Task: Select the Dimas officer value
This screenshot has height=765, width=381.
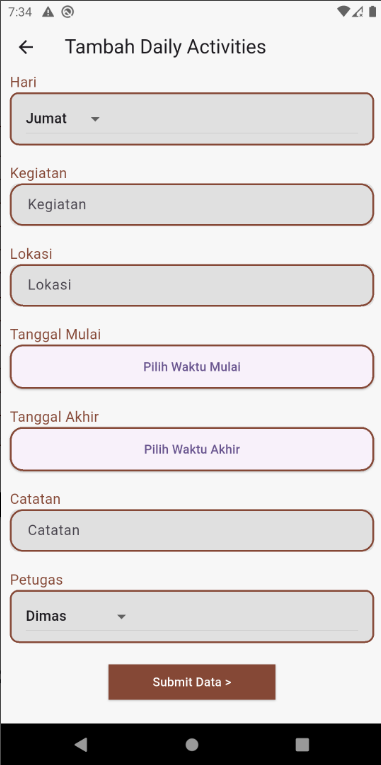Action: click(x=46, y=616)
